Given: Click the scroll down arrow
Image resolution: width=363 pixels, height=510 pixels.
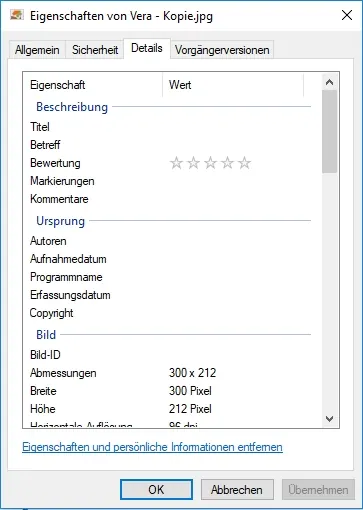Looking at the screenshot, I should 329,419.
